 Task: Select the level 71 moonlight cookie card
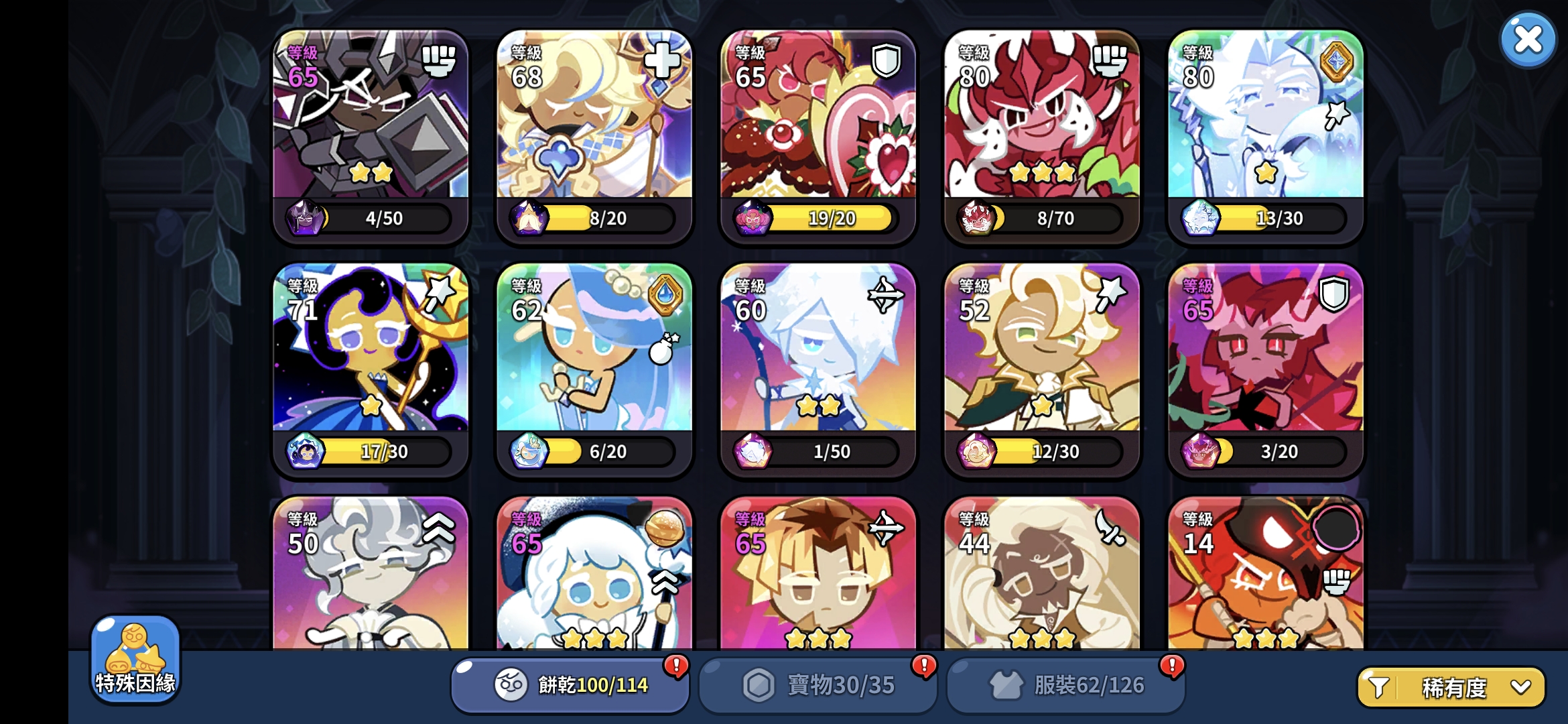click(x=371, y=370)
